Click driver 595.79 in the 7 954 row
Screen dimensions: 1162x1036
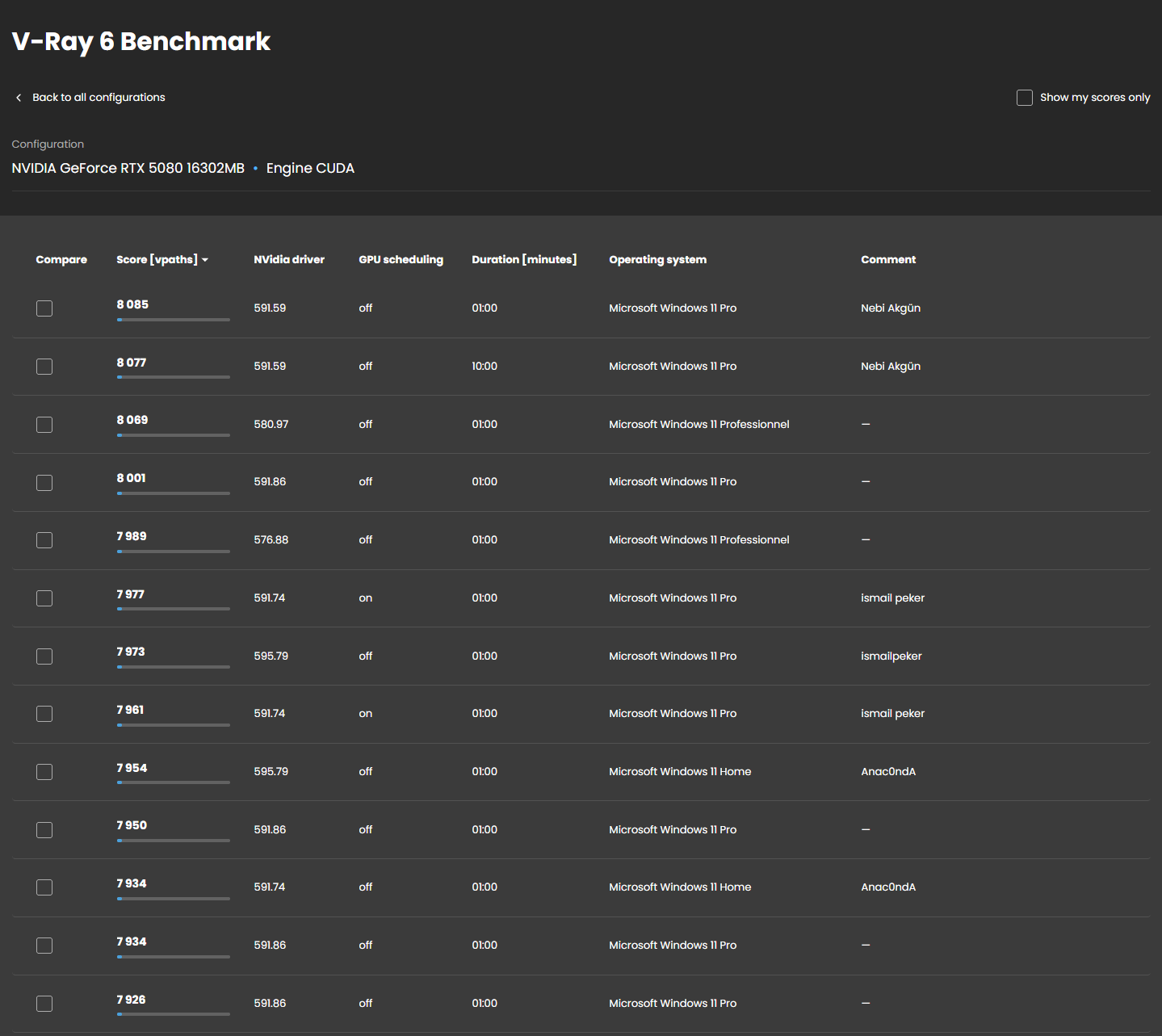pyautogui.click(x=271, y=771)
